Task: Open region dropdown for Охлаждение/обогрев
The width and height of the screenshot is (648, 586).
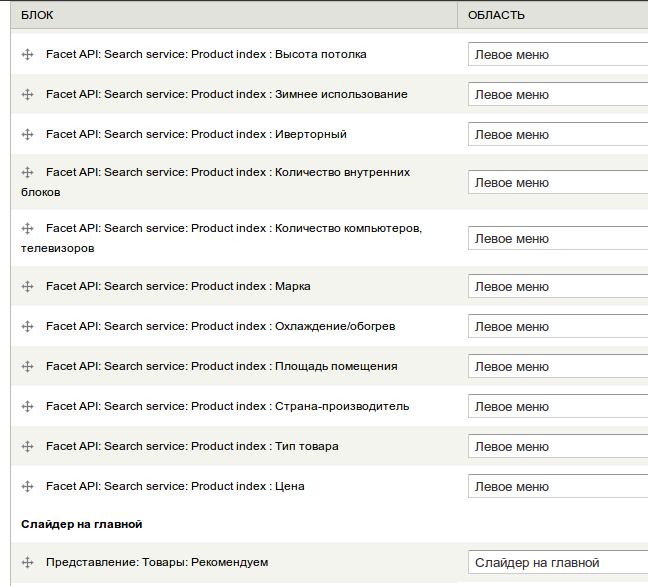Action: click(558, 326)
